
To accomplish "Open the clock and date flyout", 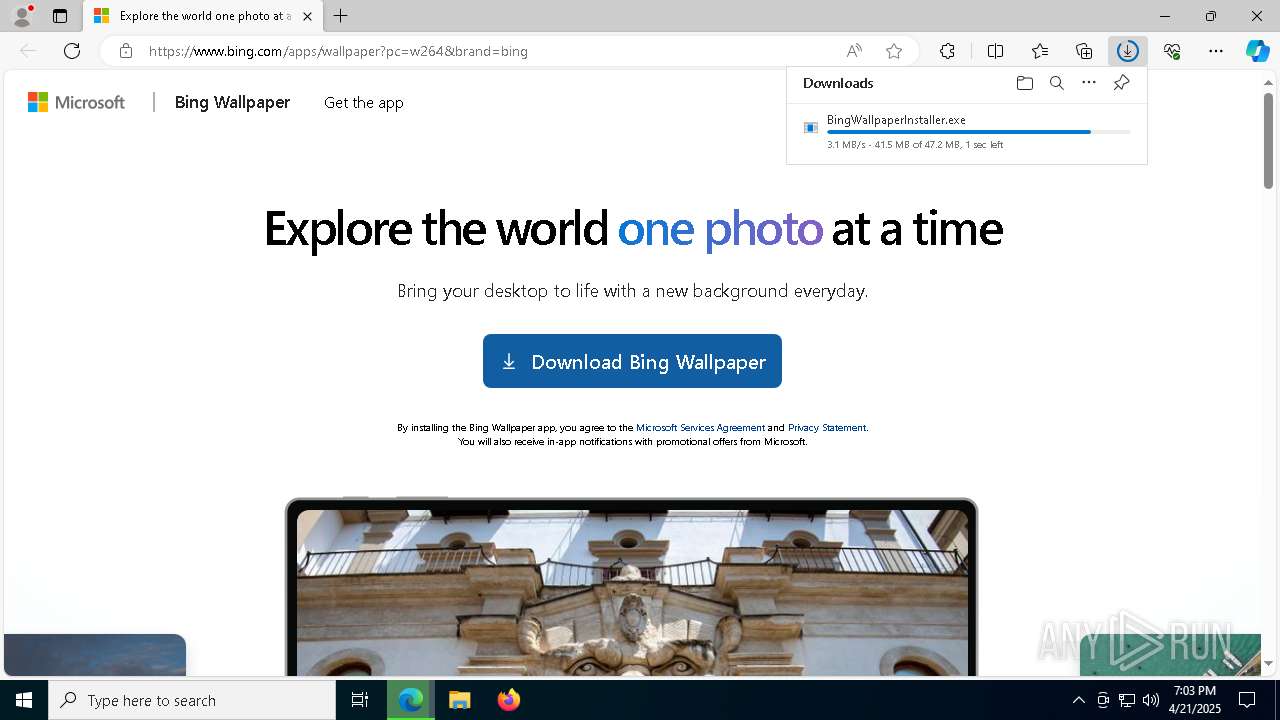I will coord(1195,700).
